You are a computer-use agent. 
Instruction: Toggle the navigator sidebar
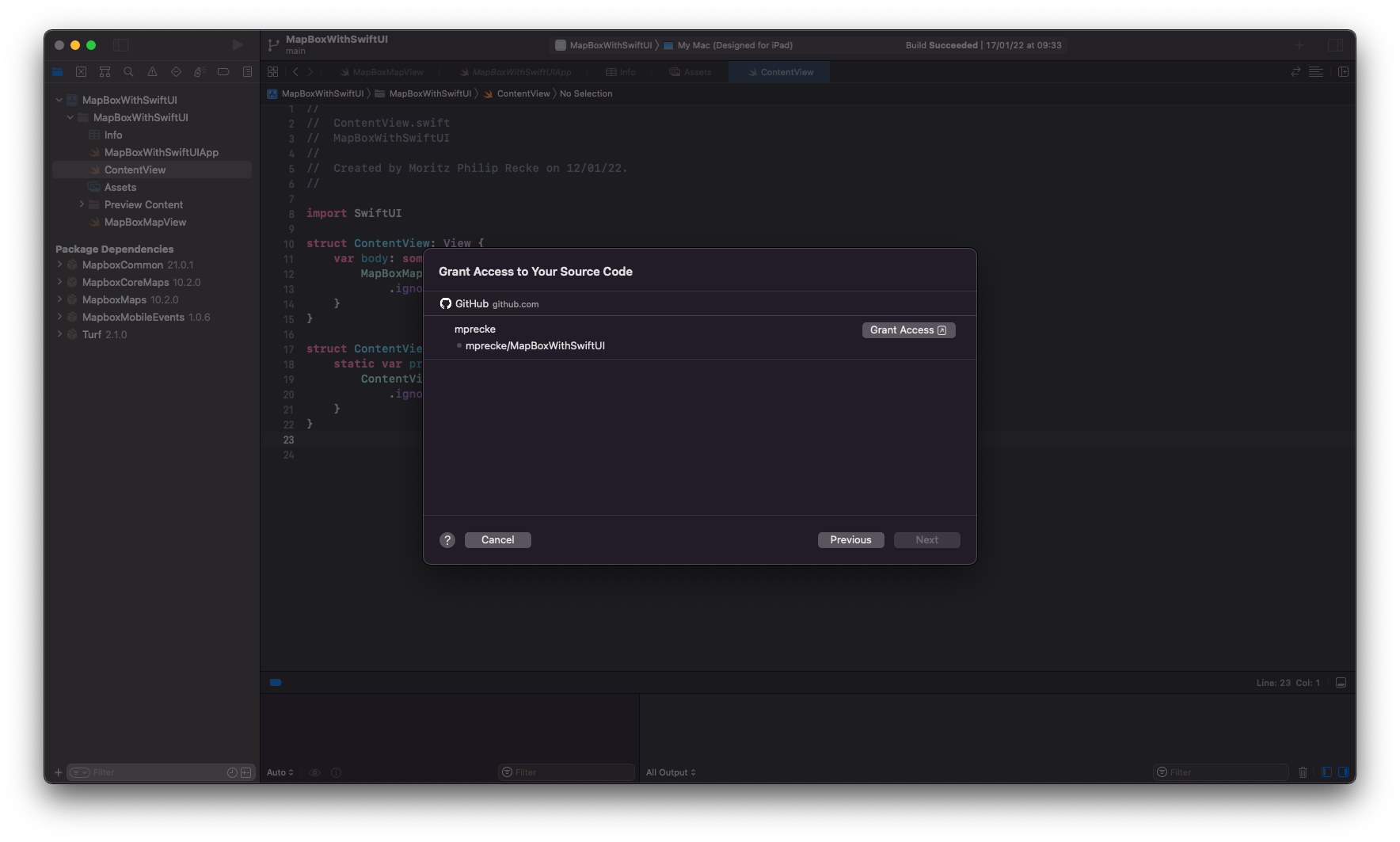coord(121,45)
